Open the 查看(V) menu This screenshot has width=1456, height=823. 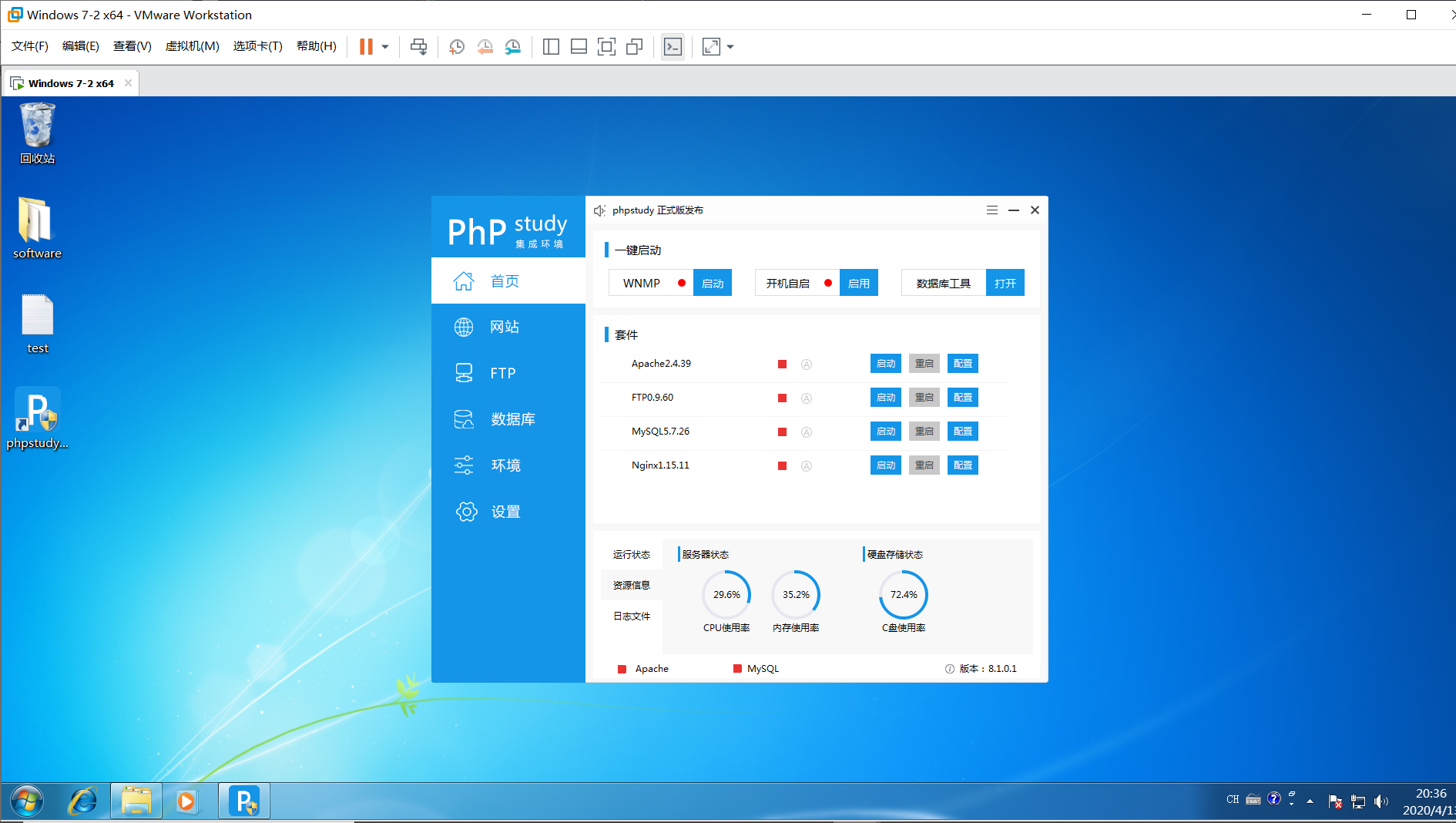pyautogui.click(x=133, y=46)
